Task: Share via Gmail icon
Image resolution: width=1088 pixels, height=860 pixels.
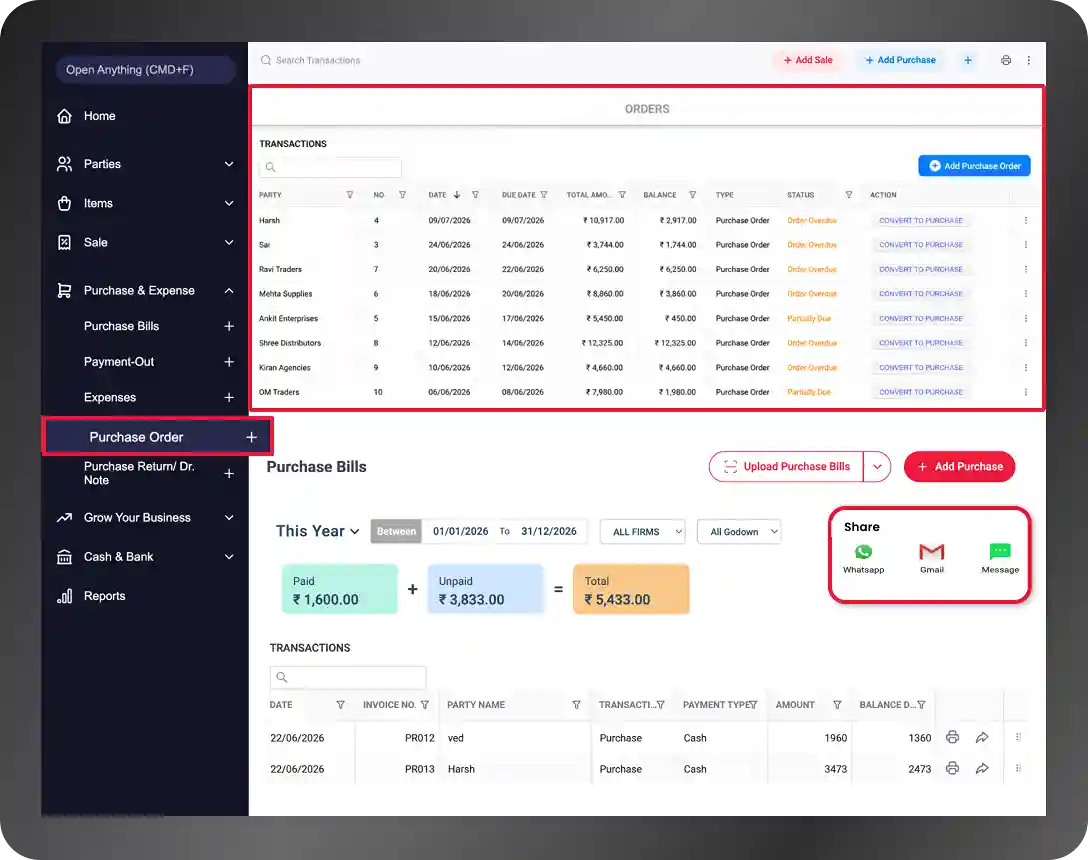Action: 932,552
